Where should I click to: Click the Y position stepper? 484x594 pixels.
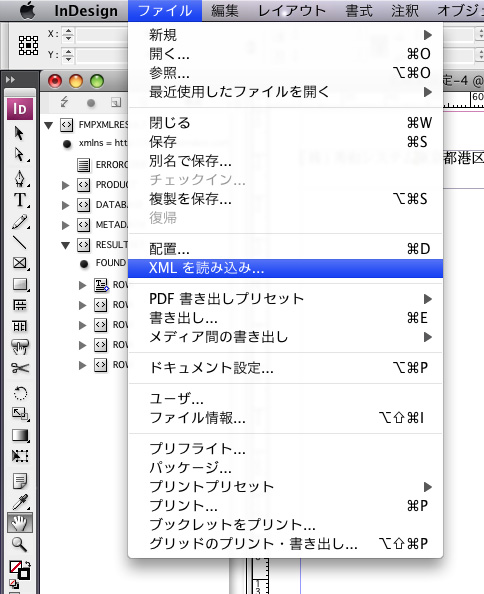coord(68,55)
